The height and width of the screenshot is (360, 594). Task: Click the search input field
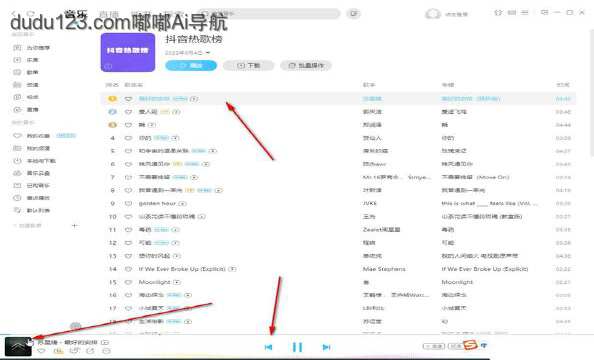tap(269, 14)
